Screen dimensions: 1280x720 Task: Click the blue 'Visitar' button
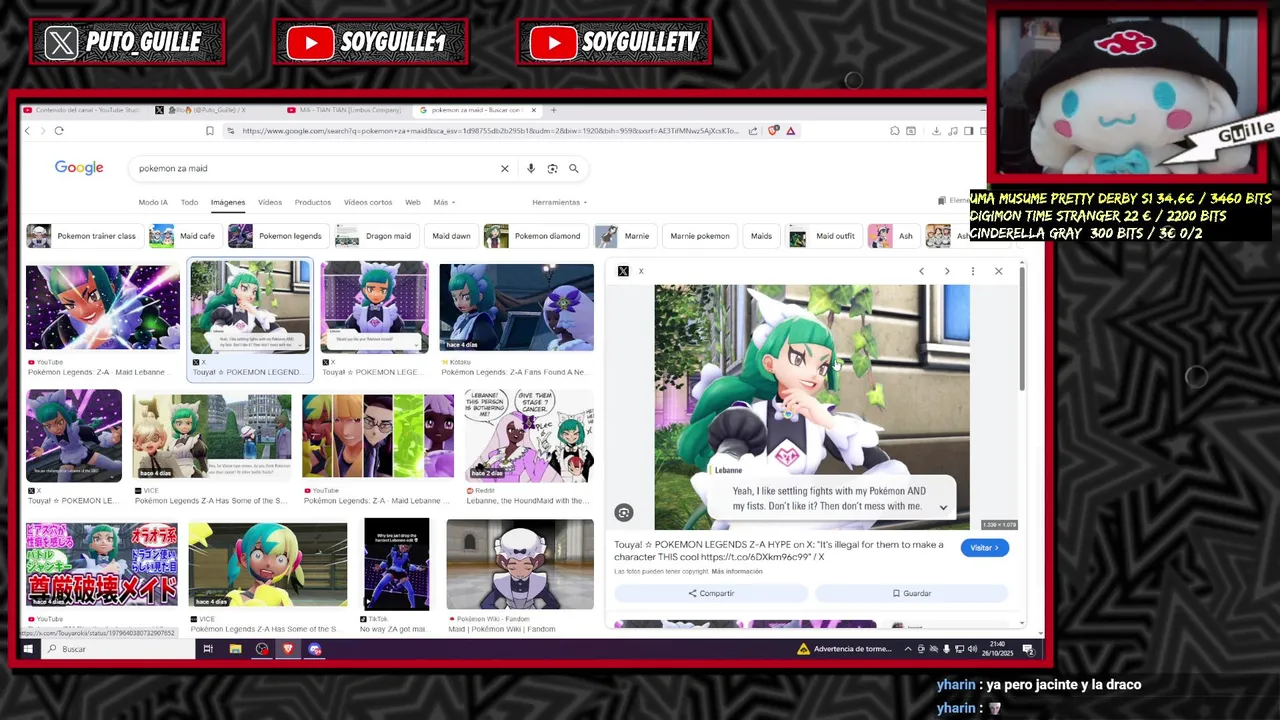(985, 548)
